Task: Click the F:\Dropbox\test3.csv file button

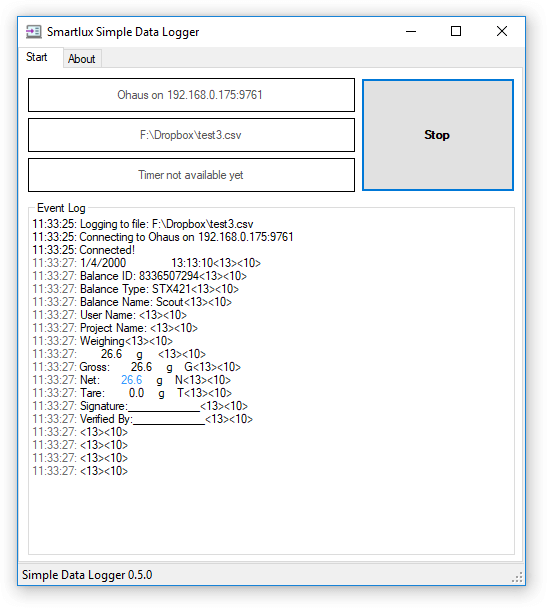Action: pyautogui.click(x=191, y=135)
